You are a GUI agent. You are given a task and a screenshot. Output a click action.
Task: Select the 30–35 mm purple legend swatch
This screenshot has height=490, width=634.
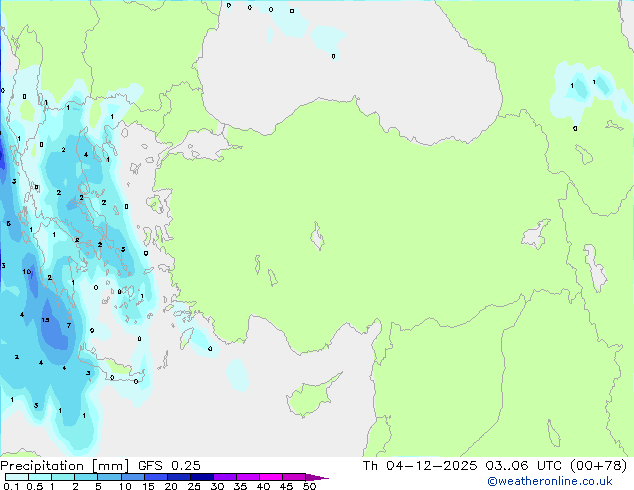click(x=224, y=477)
